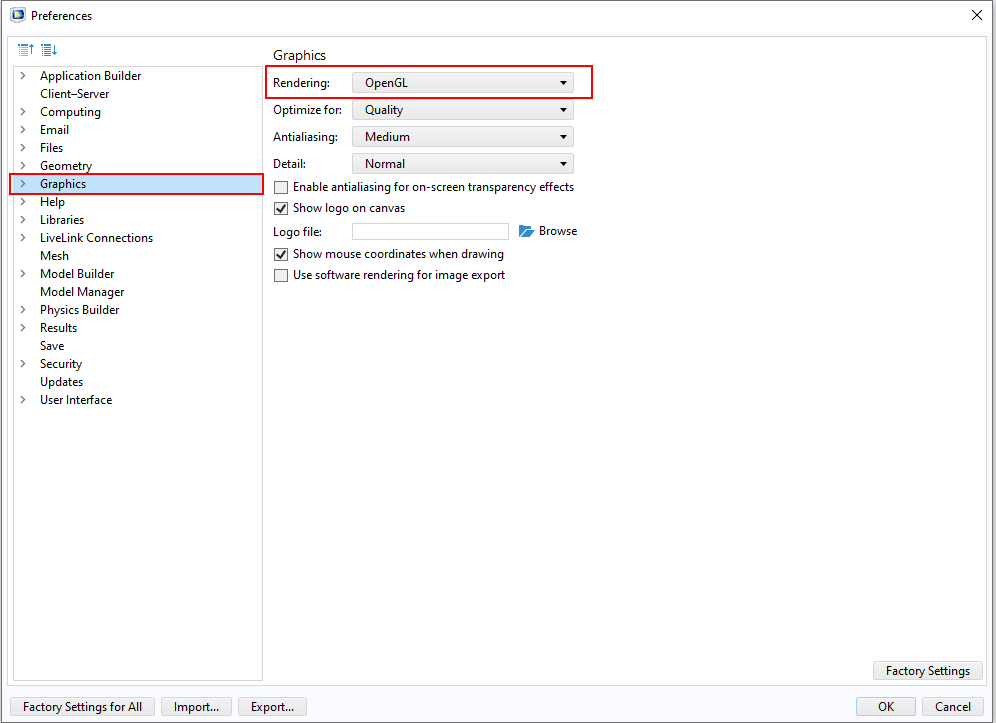Click the Import... button
Image resolution: width=996 pixels, height=723 pixels.
(196, 707)
